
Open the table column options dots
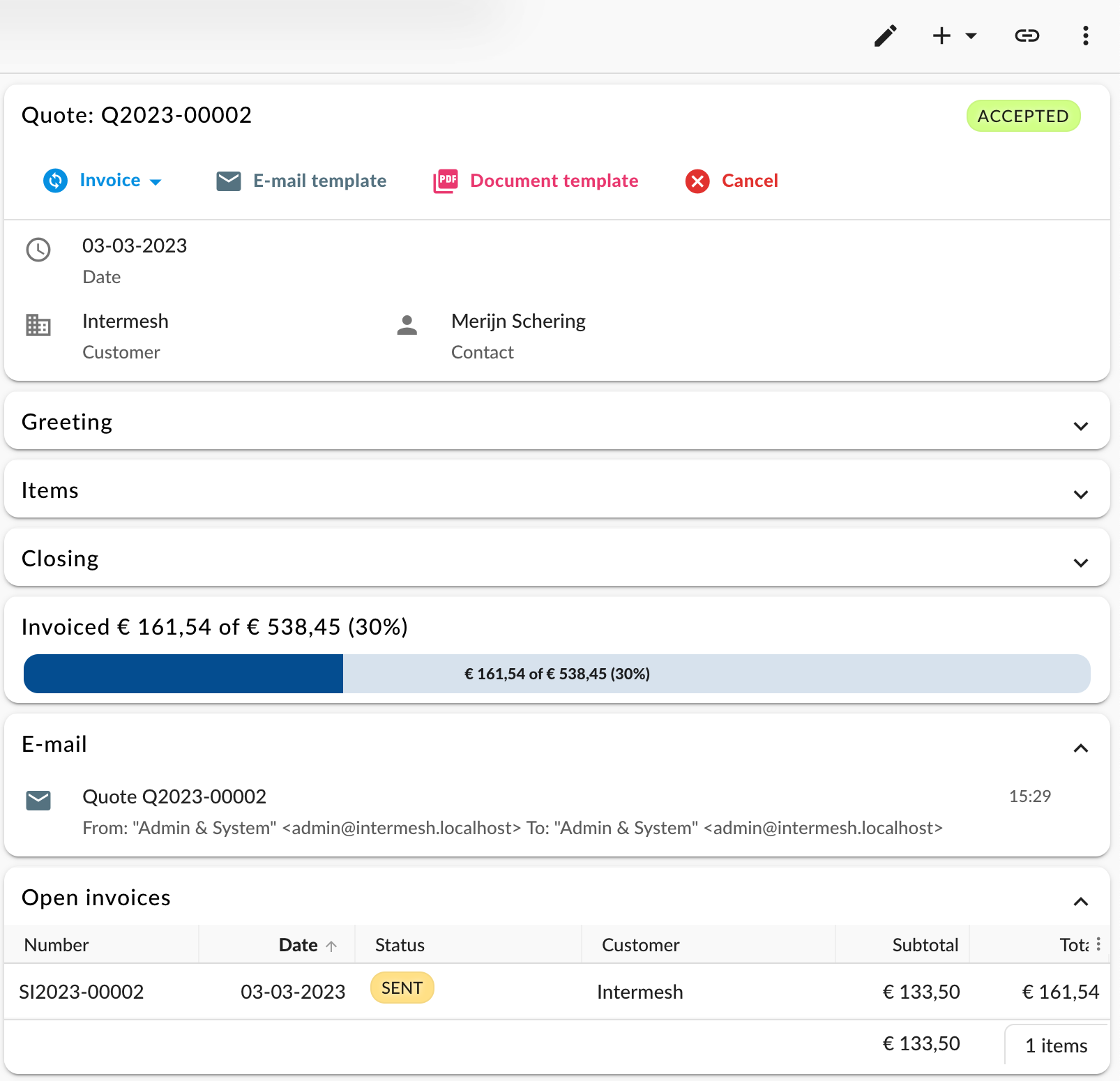1098,944
